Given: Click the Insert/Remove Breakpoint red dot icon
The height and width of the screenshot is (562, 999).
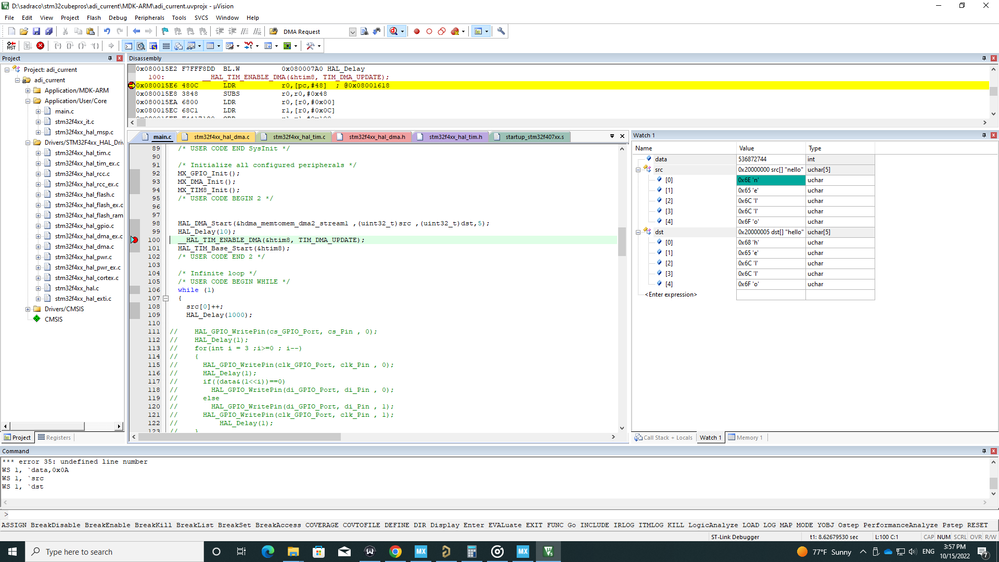Looking at the screenshot, I should tap(417, 32).
